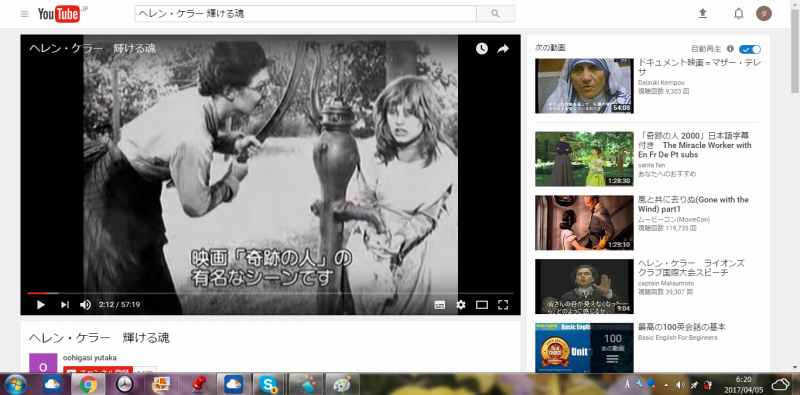The width and height of the screenshot is (800, 395).
Task: Open the first blue cloud taskbar icon
Action: 52,384
